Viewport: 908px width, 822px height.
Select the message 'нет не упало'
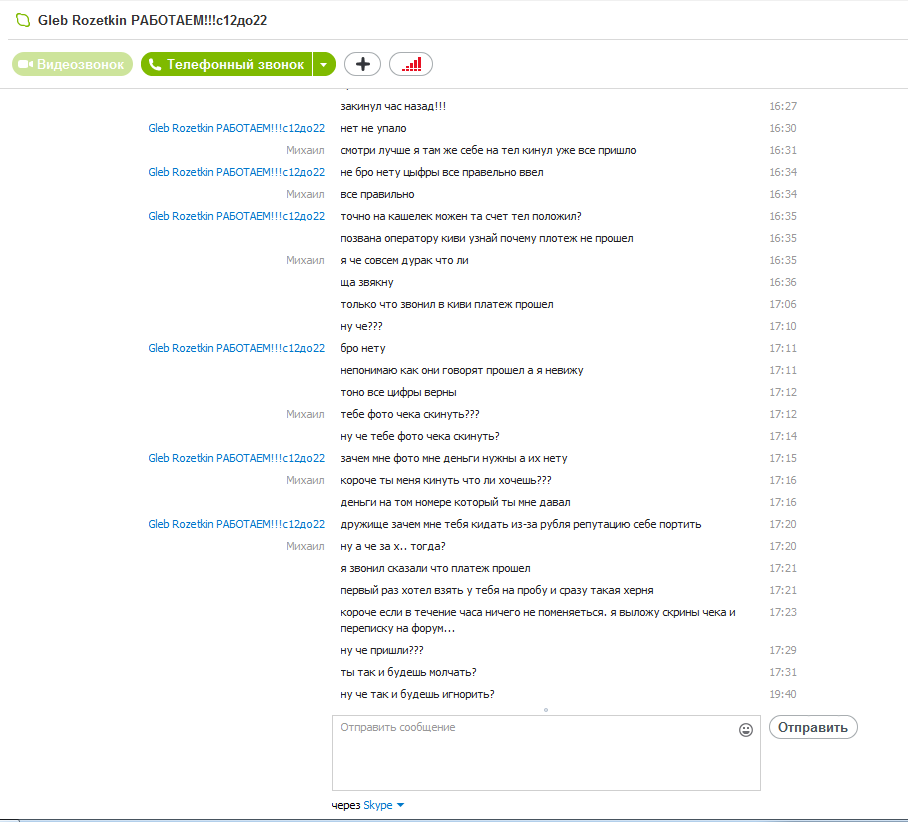[374, 129]
